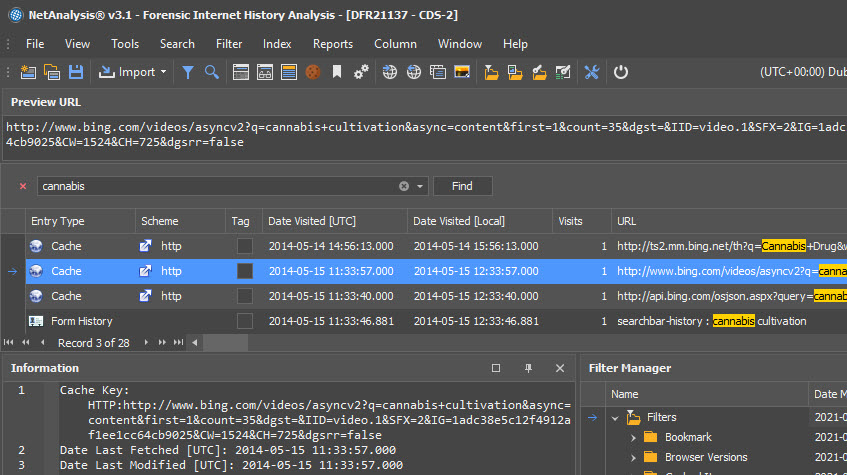Open the Reports menu

click(x=333, y=44)
